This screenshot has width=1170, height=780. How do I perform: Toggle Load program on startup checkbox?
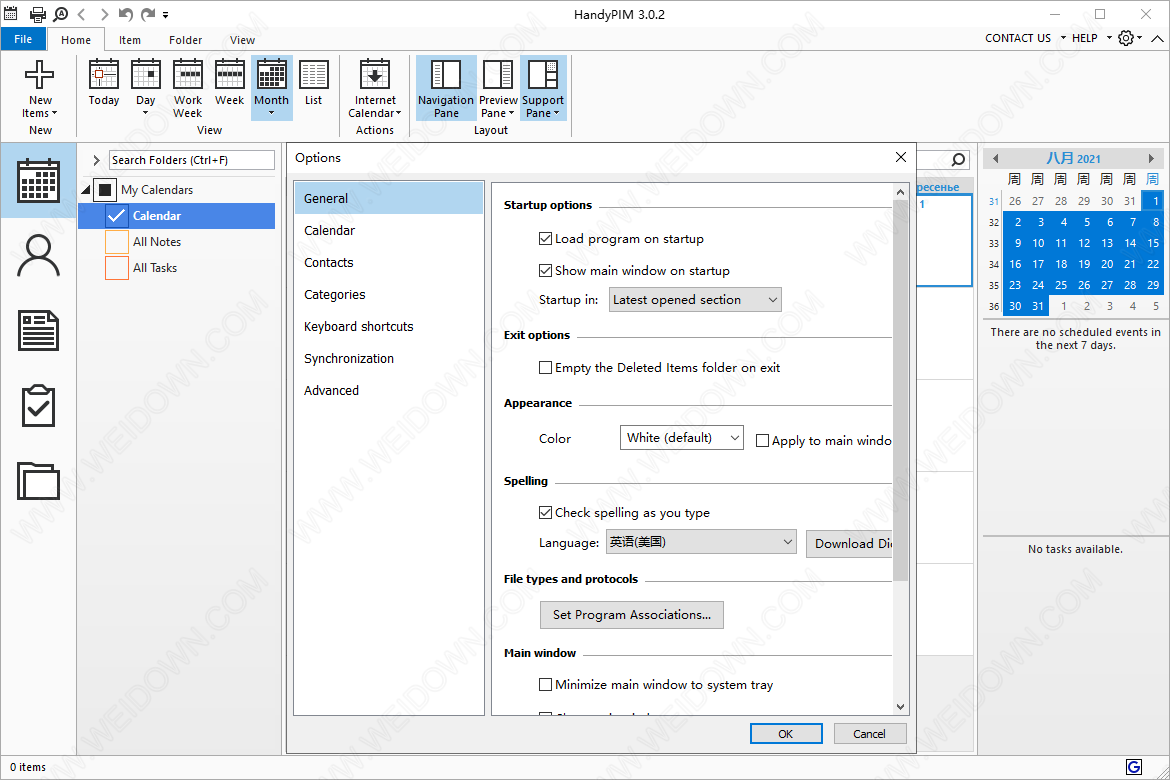(545, 239)
